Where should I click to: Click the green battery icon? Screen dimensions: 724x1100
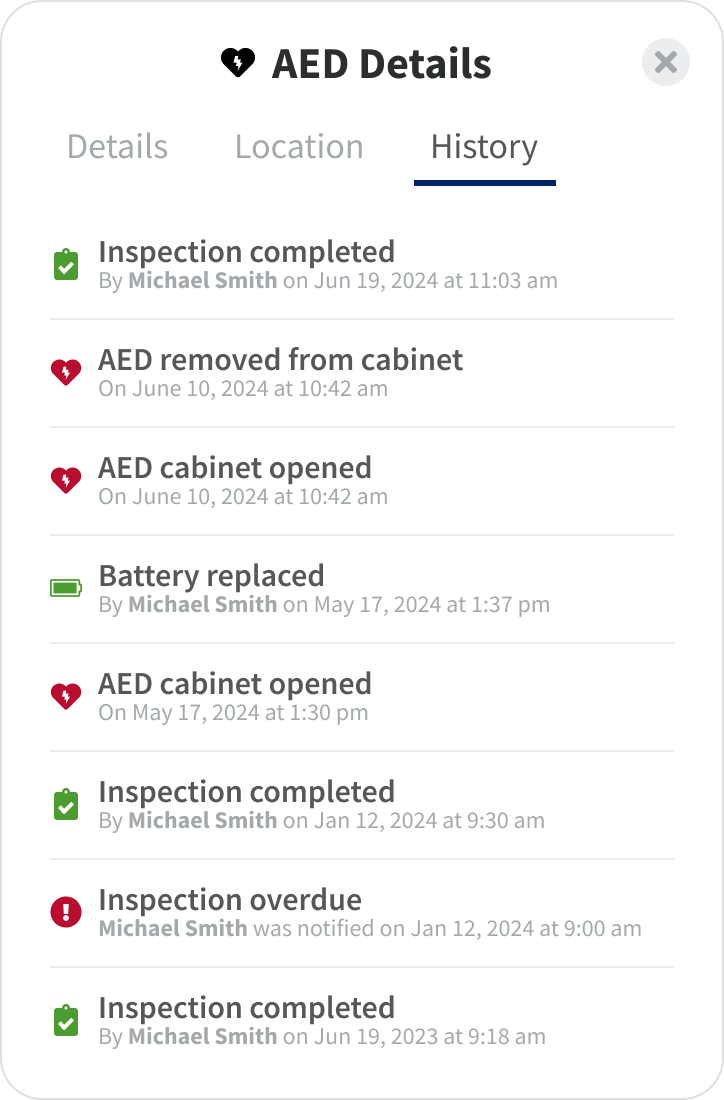pos(66,588)
